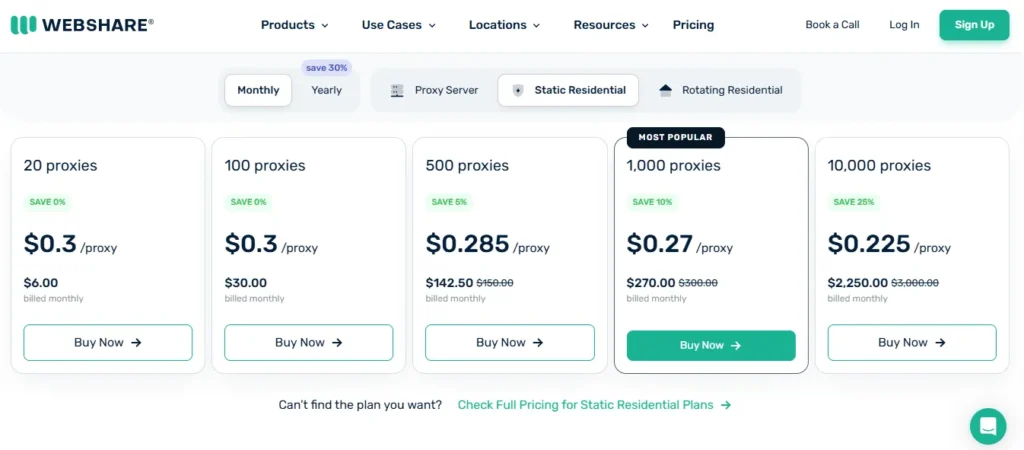Image resolution: width=1024 pixels, height=450 pixels.
Task: Click arrow icon in 100 proxies Buy Now
Action: coord(337,342)
